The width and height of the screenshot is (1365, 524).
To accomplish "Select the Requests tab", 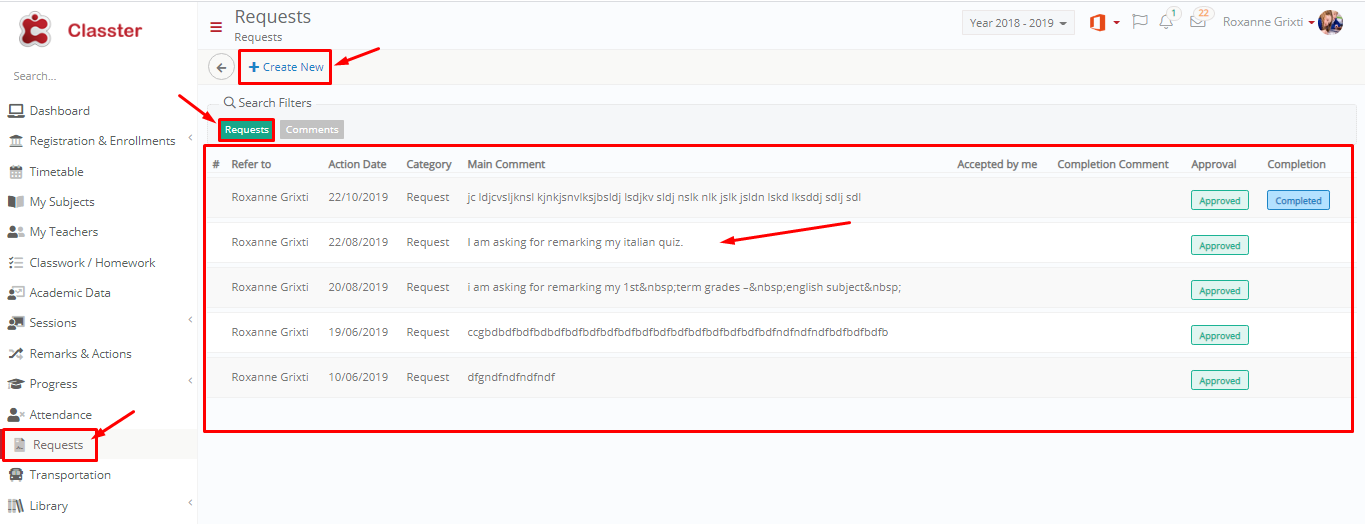I will [247, 130].
